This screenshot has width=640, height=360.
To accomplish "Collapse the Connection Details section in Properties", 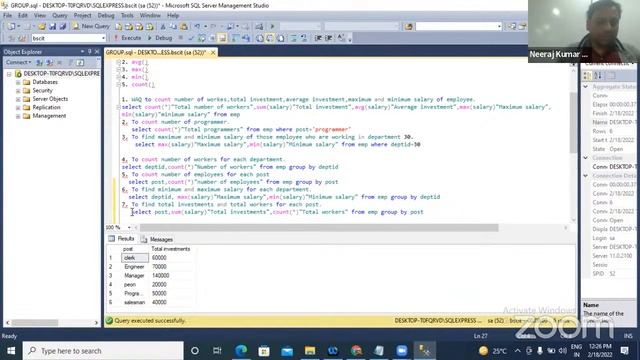I will (586, 176).
